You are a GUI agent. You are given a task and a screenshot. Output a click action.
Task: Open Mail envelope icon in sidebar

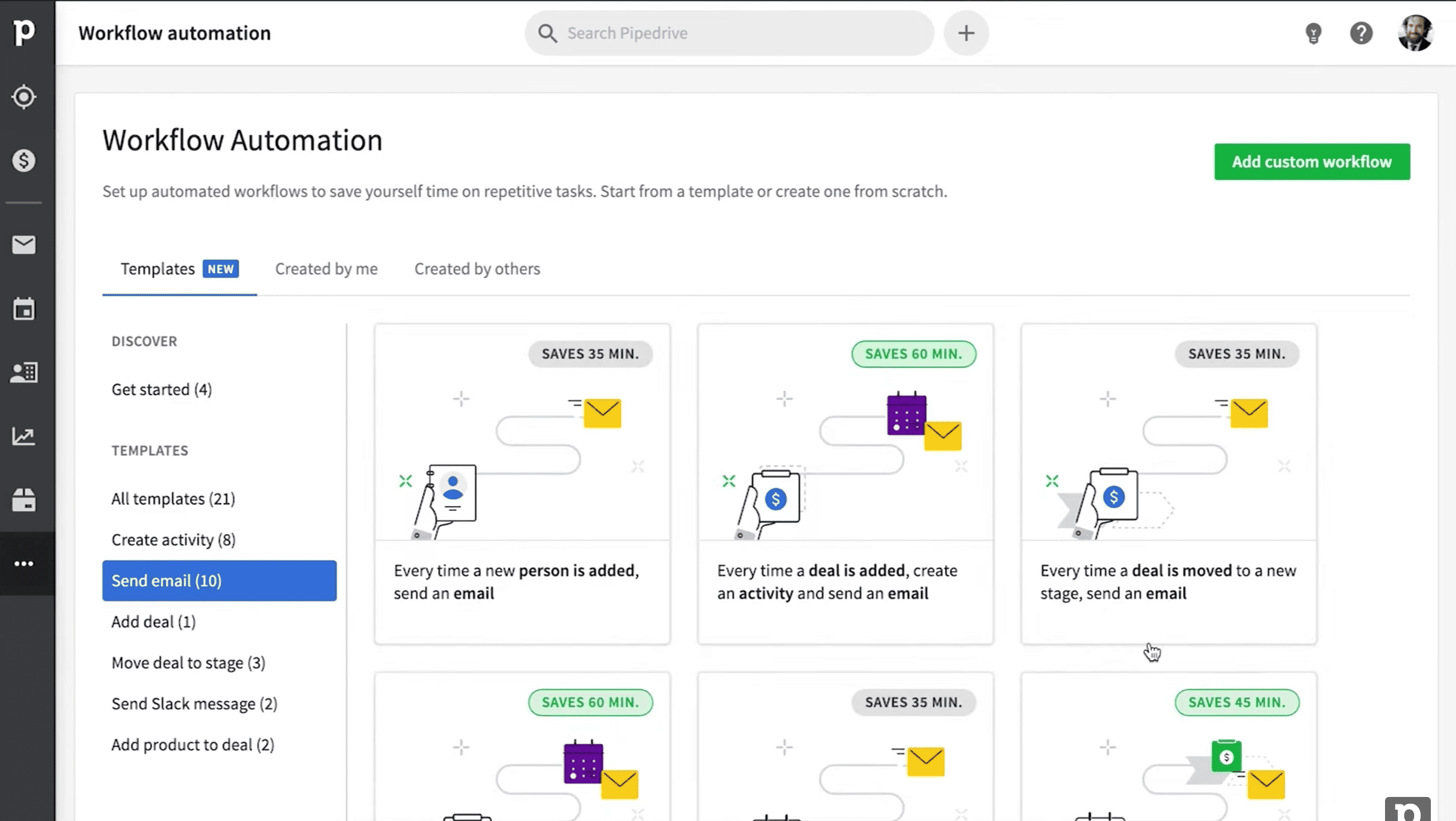[x=24, y=245]
